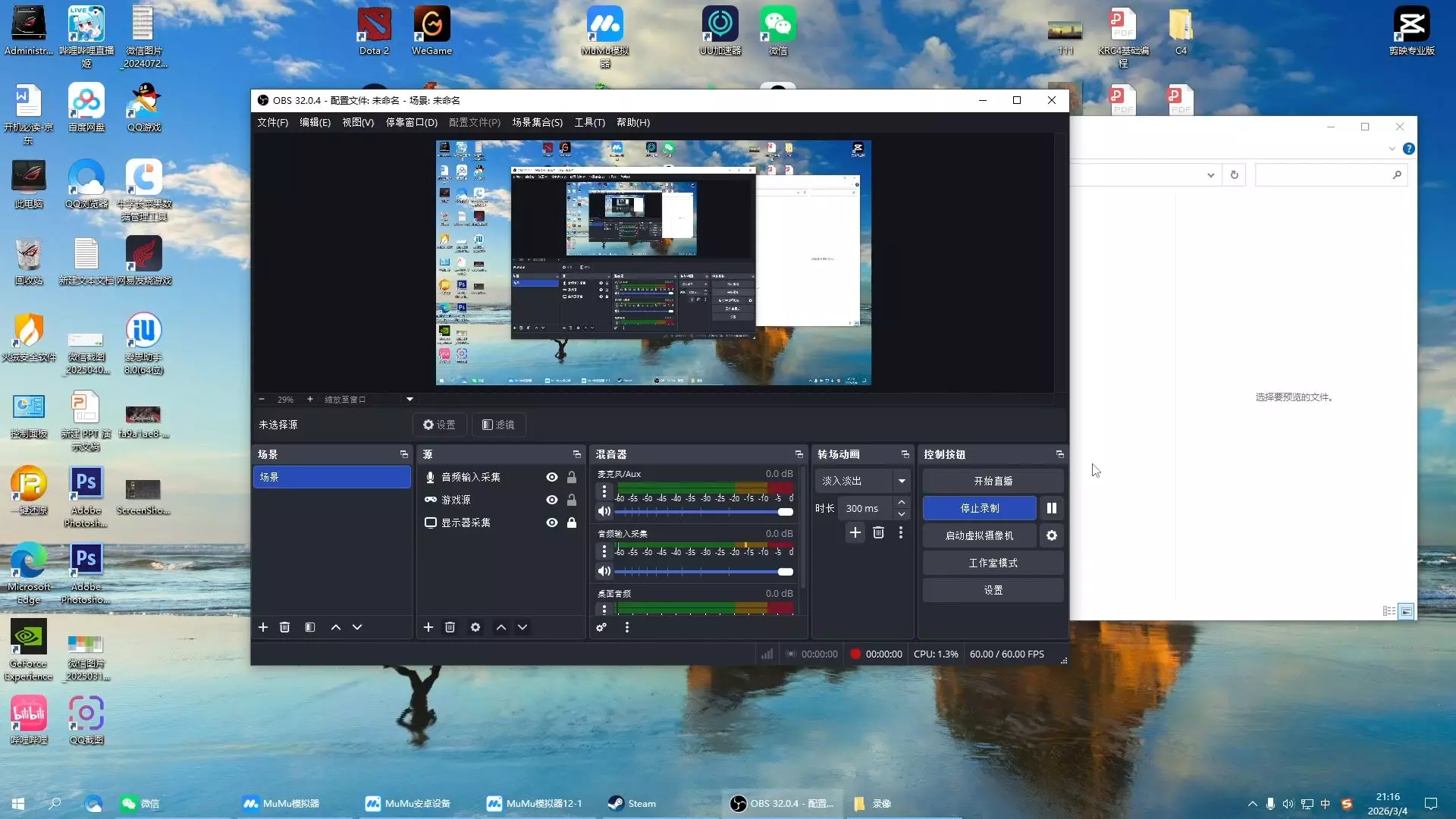The image size is (1456, 819).
Task: Toggle visibility of 游戏源 source
Action: tap(552, 500)
